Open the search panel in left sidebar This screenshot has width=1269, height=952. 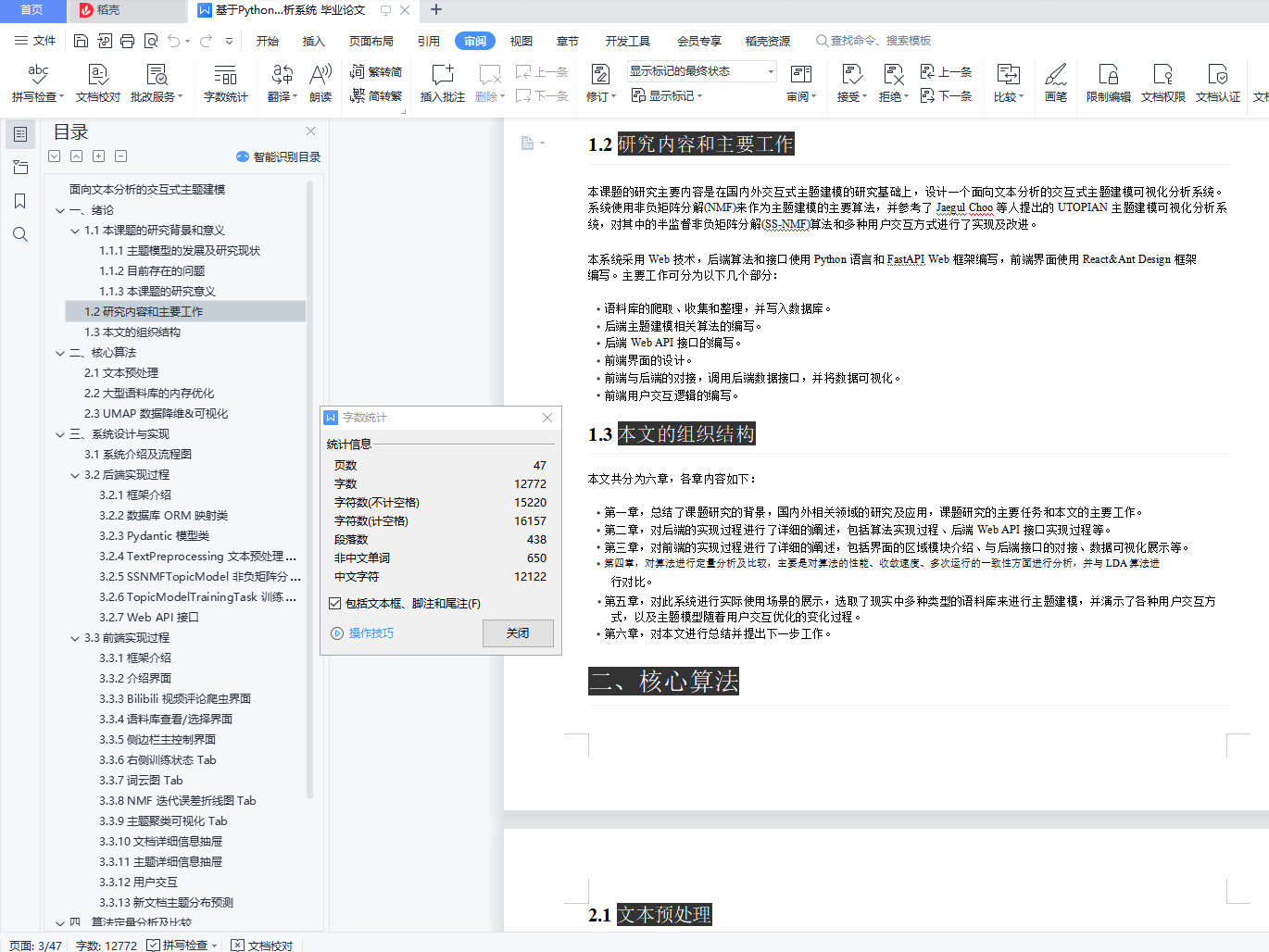tap(20, 234)
